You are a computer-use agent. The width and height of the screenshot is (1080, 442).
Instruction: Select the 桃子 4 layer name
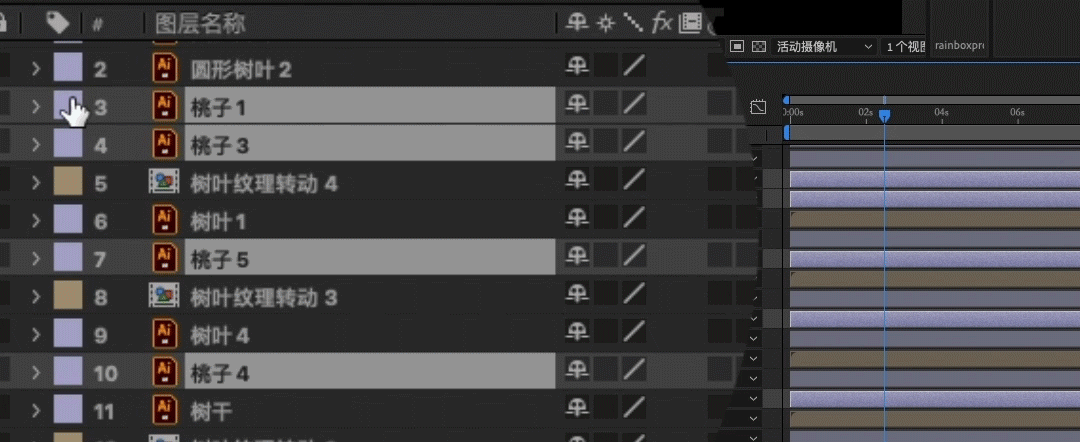(x=219, y=374)
